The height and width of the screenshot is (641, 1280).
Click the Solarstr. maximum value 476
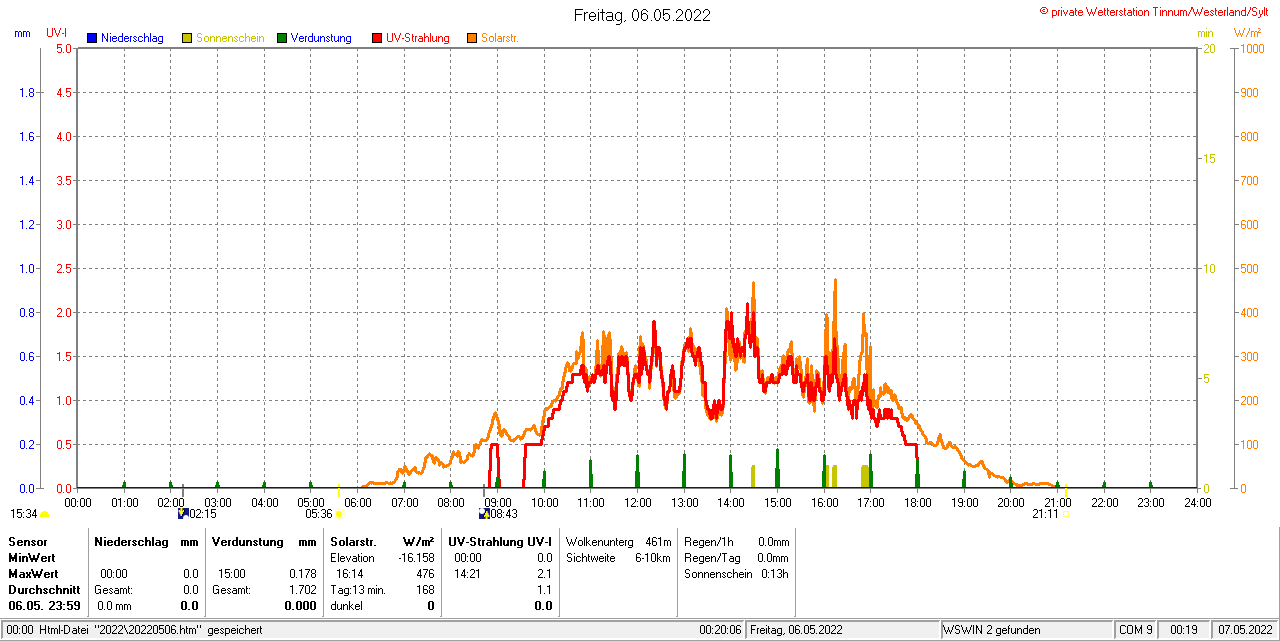pyautogui.click(x=425, y=574)
